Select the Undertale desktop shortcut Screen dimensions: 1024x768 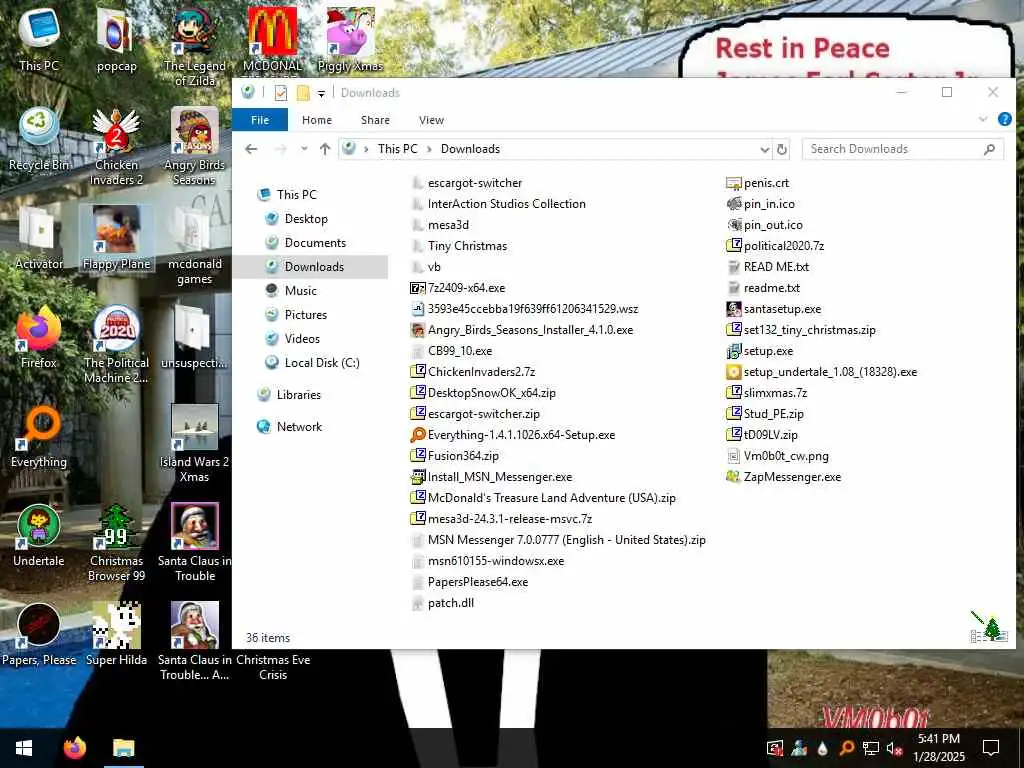39,536
